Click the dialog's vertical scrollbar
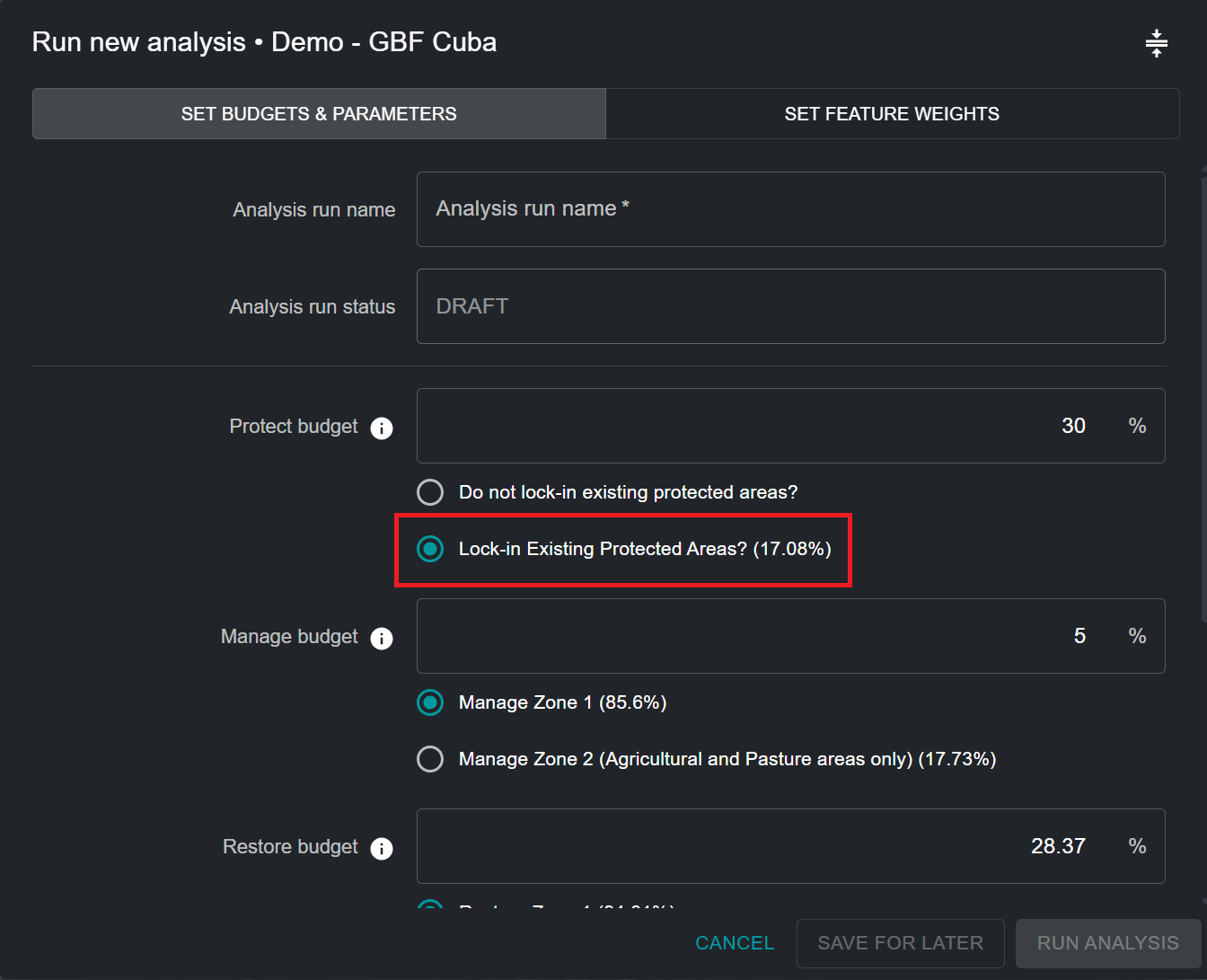The width and height of the screenshot is (1207, 980). (x=1203, y=395)
